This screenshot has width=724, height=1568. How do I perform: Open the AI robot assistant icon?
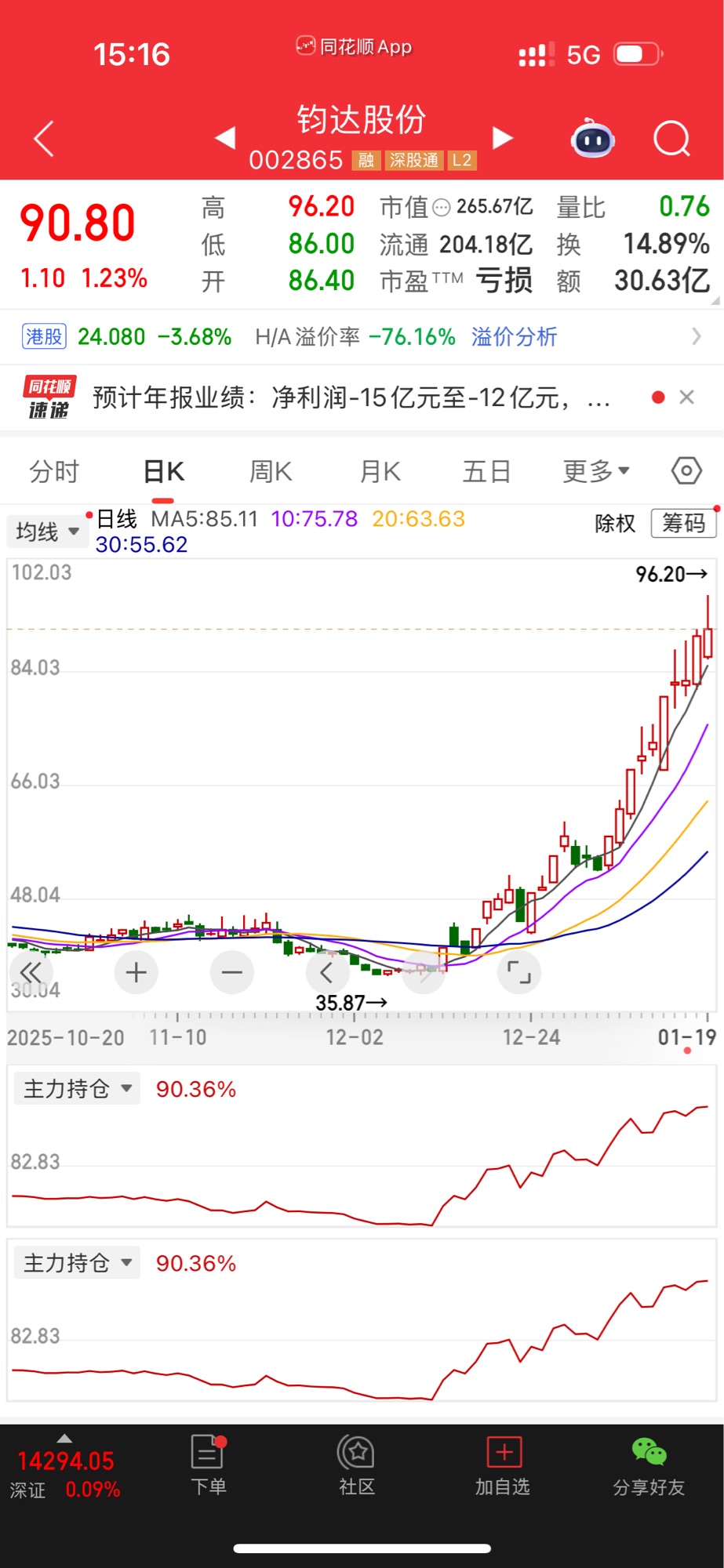592,140
